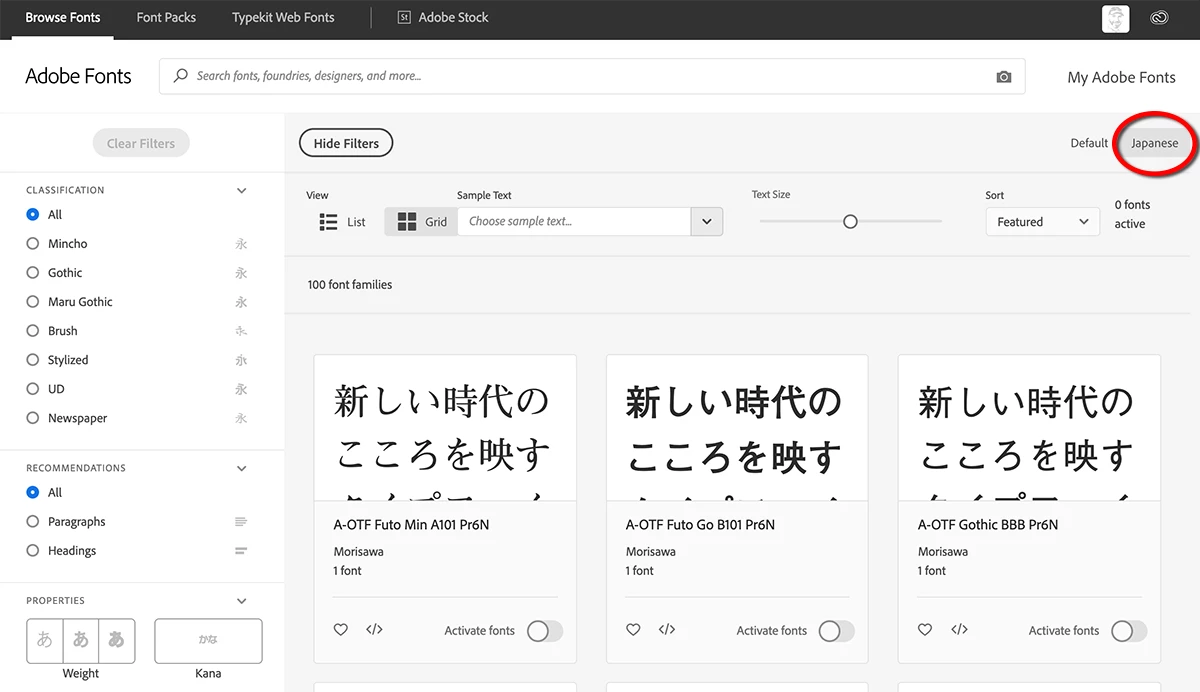The image size is (1200, 692).
Task: Select the Headings recommendation
Action: tap(33, 551)
